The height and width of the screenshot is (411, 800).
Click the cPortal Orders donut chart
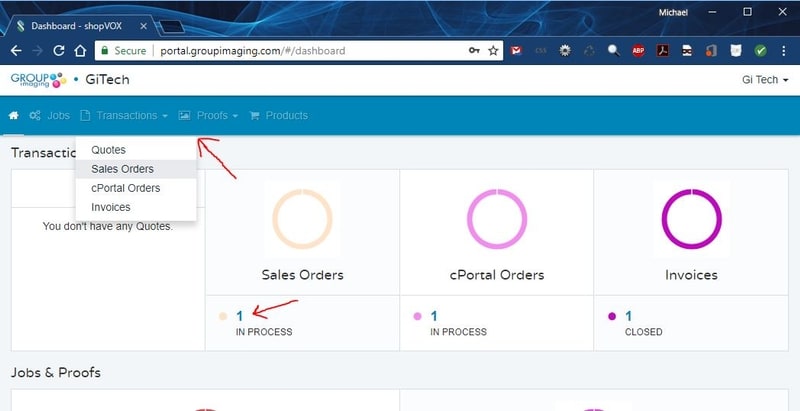(x=496, y=219)
